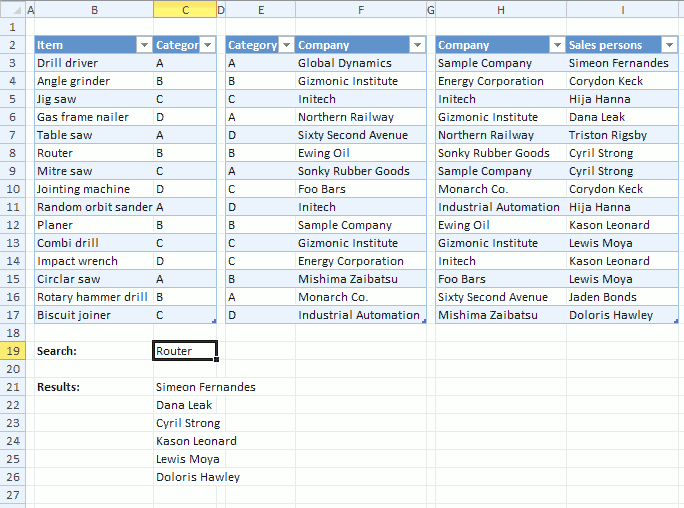The image size is (684, 508).
Task: Select column C header
Action: click(x=185, y=10)
